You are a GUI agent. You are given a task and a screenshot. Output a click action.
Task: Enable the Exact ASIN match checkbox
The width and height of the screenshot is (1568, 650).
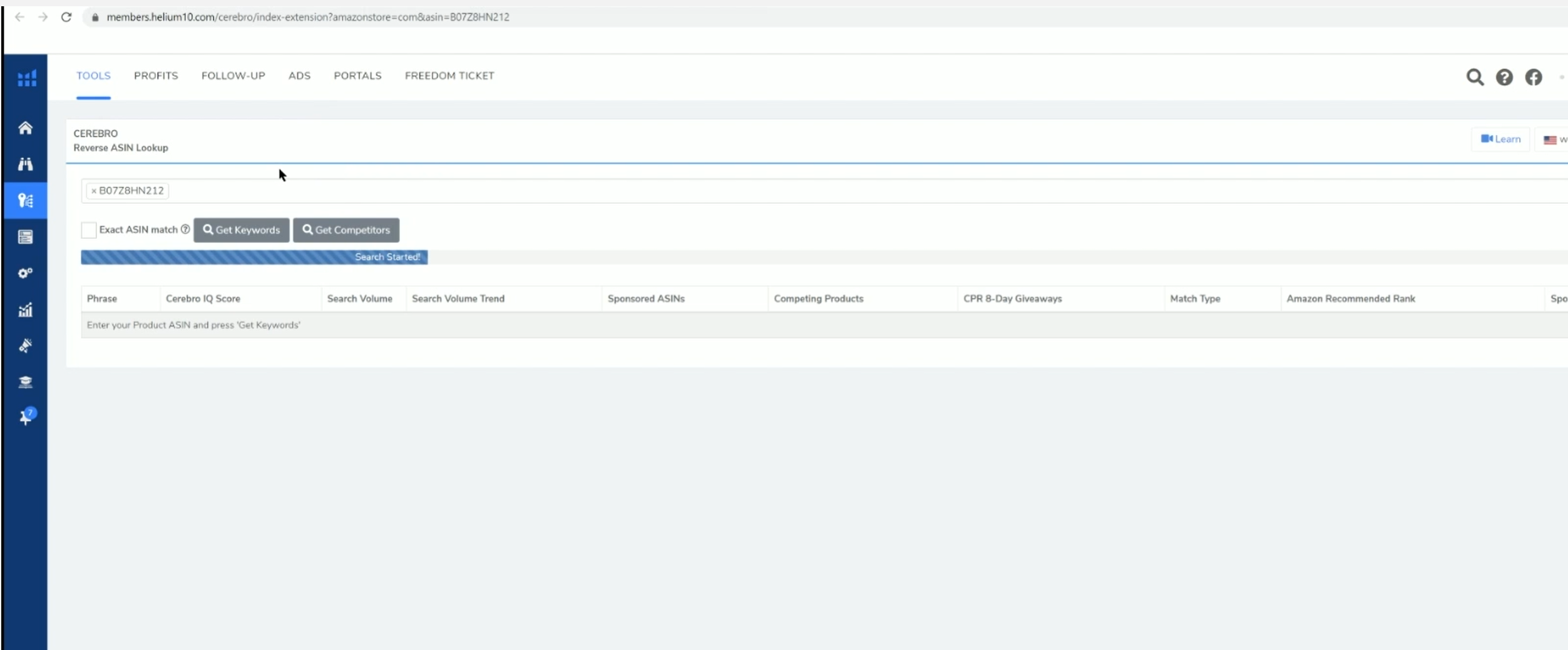coord(89,230)
